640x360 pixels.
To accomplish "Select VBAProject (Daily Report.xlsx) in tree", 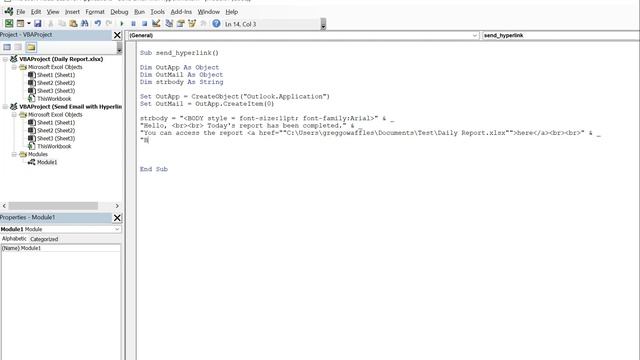I will pyautogui.click(x=61, y=59).
